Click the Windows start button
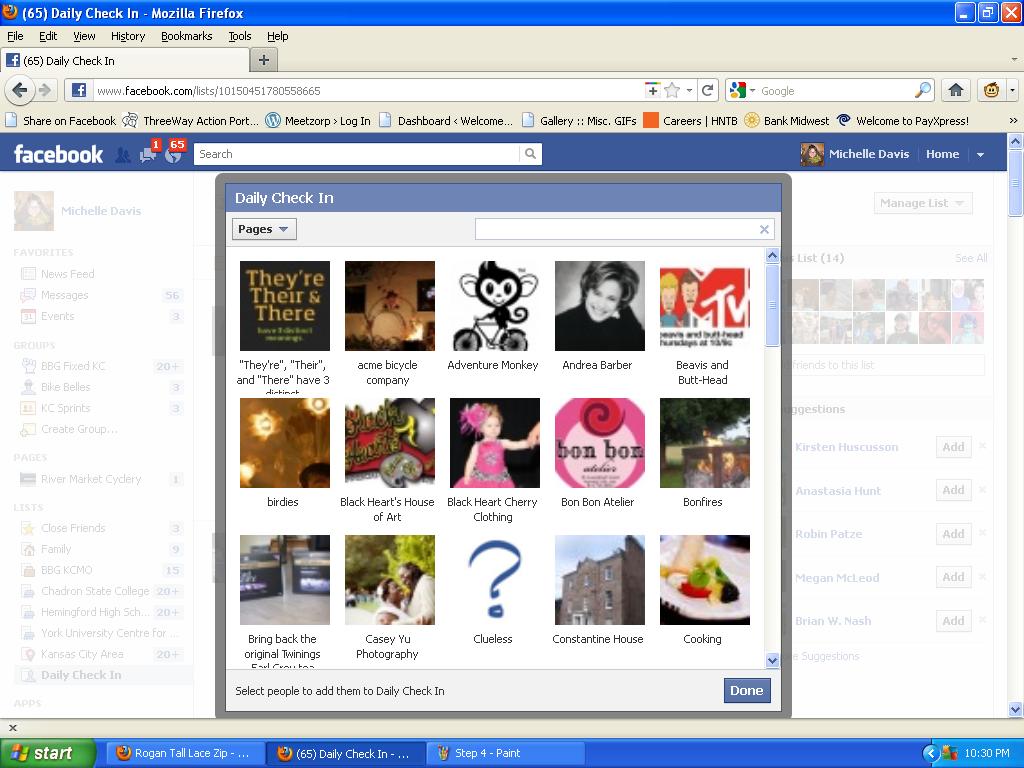 (x=48, y=753)
